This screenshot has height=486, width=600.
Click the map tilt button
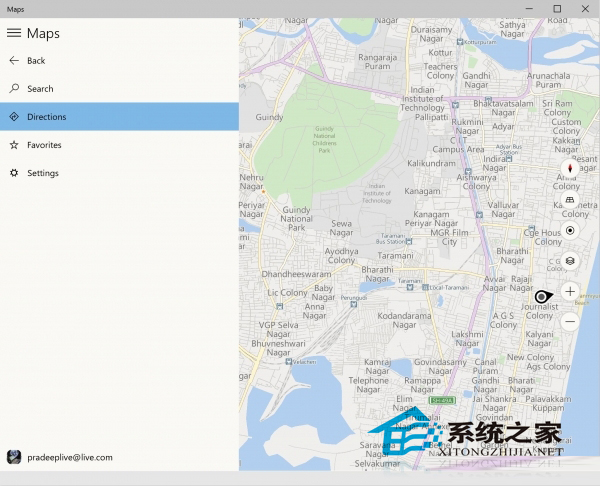point(570,200)
